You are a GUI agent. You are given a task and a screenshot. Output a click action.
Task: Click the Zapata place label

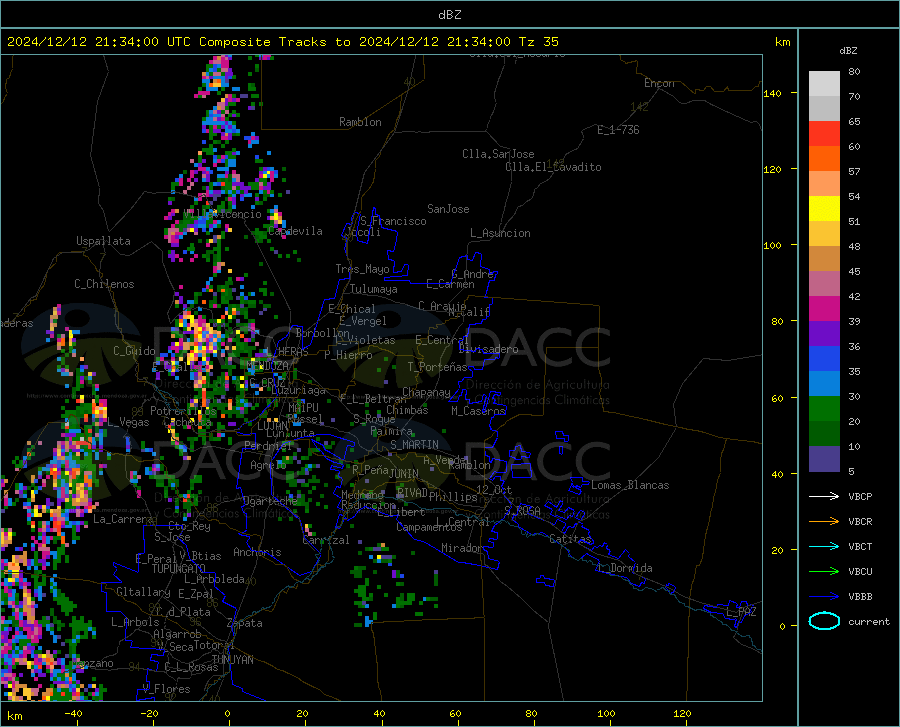click(x=245, y=623)
